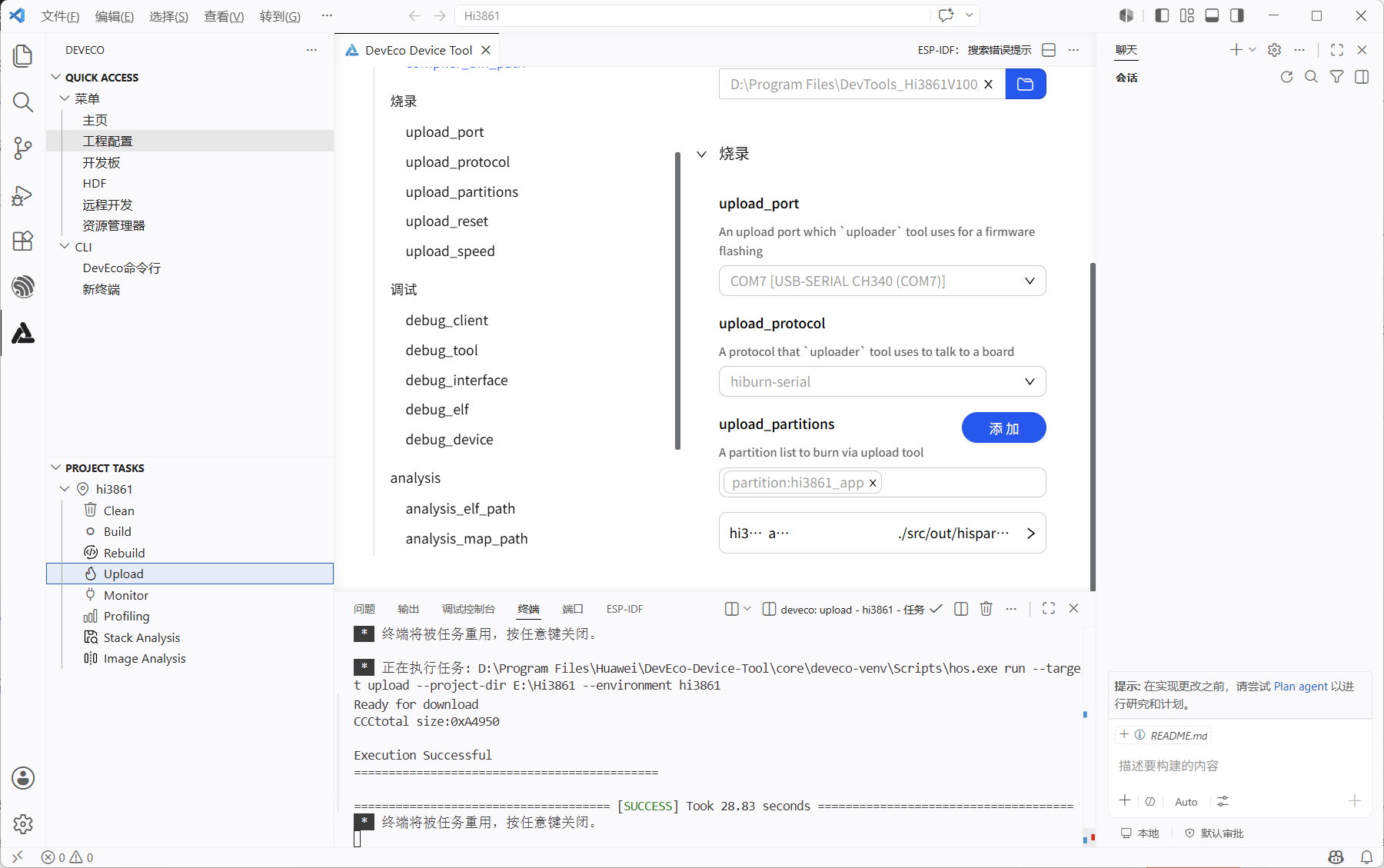Toggle the primary side bar

click(1162, 15)
